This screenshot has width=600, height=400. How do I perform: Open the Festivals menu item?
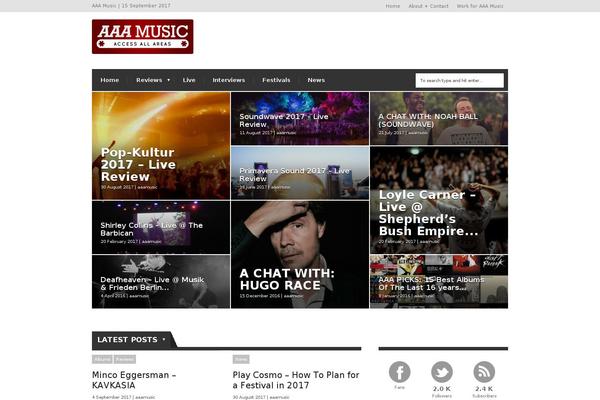pyautogui.click(x=276, y=80)
